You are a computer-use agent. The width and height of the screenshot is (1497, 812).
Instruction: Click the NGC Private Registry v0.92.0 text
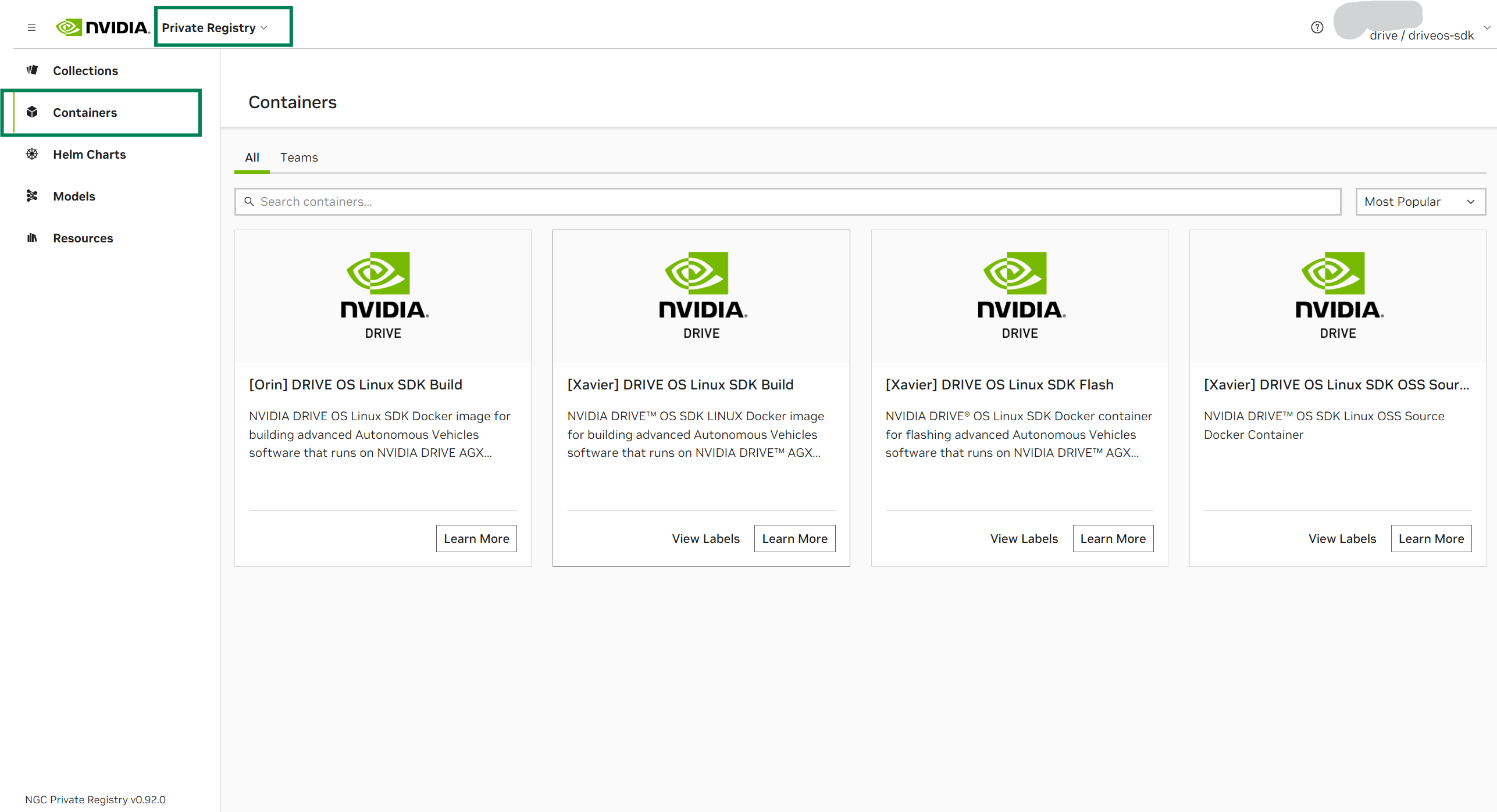[95, 799]
